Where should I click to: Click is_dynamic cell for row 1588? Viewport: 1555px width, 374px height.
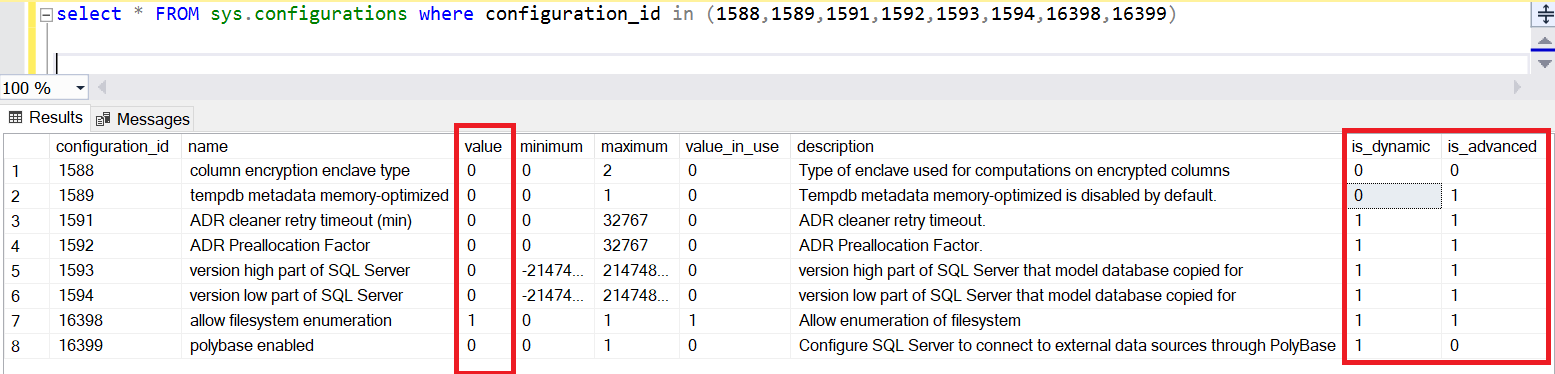point(1393,171)
